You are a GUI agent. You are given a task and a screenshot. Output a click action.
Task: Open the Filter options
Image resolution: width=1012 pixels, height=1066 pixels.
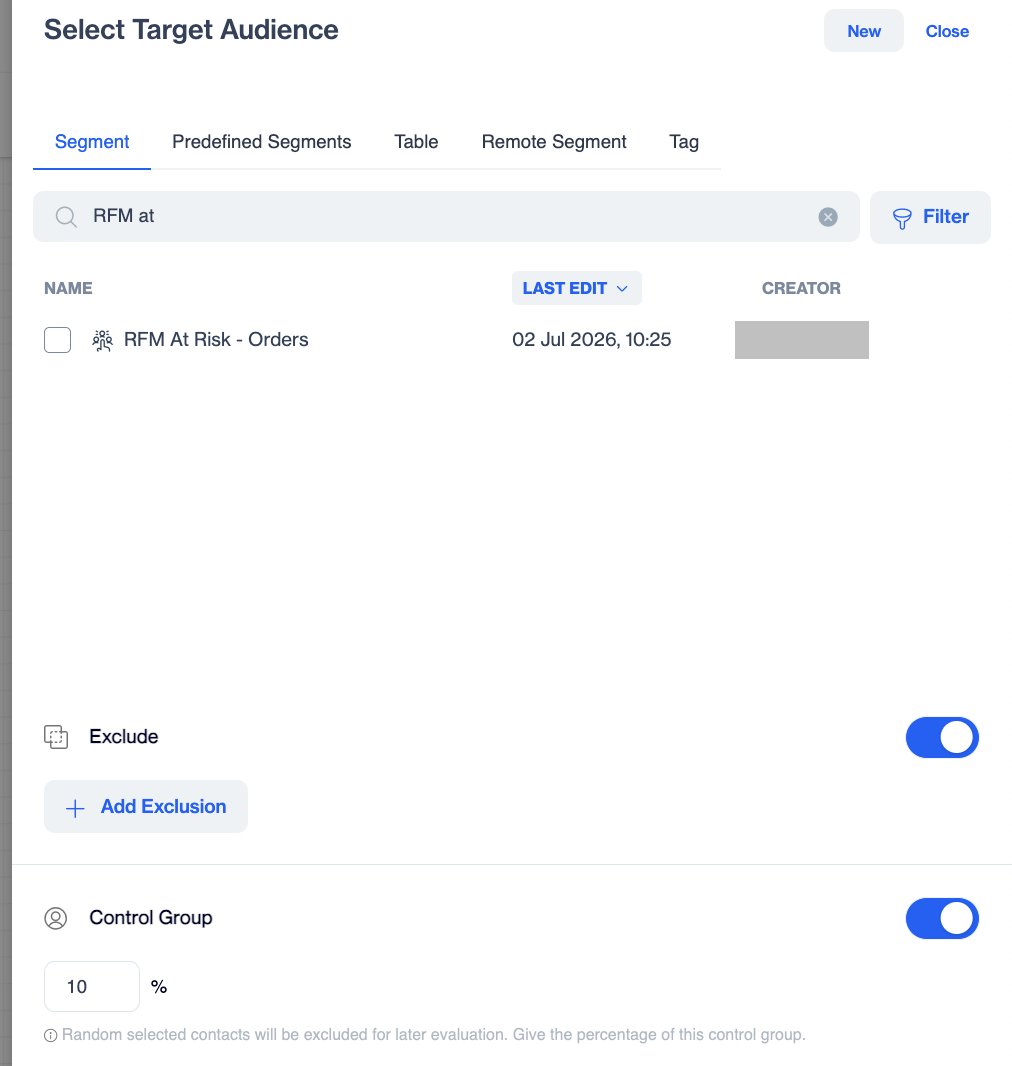(x=930, y=217)
